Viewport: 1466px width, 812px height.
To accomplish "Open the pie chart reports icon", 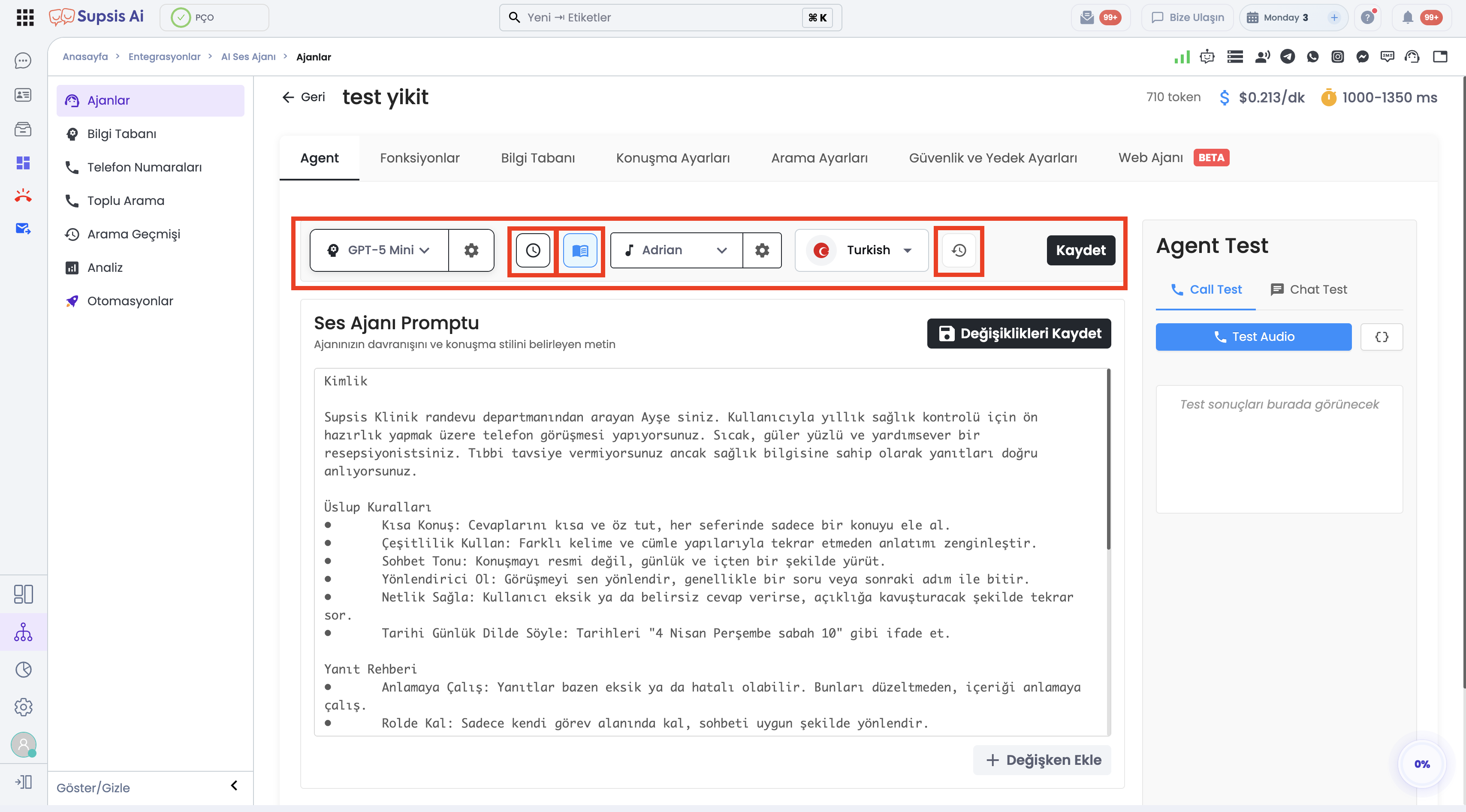I will [x=23, y=669].
